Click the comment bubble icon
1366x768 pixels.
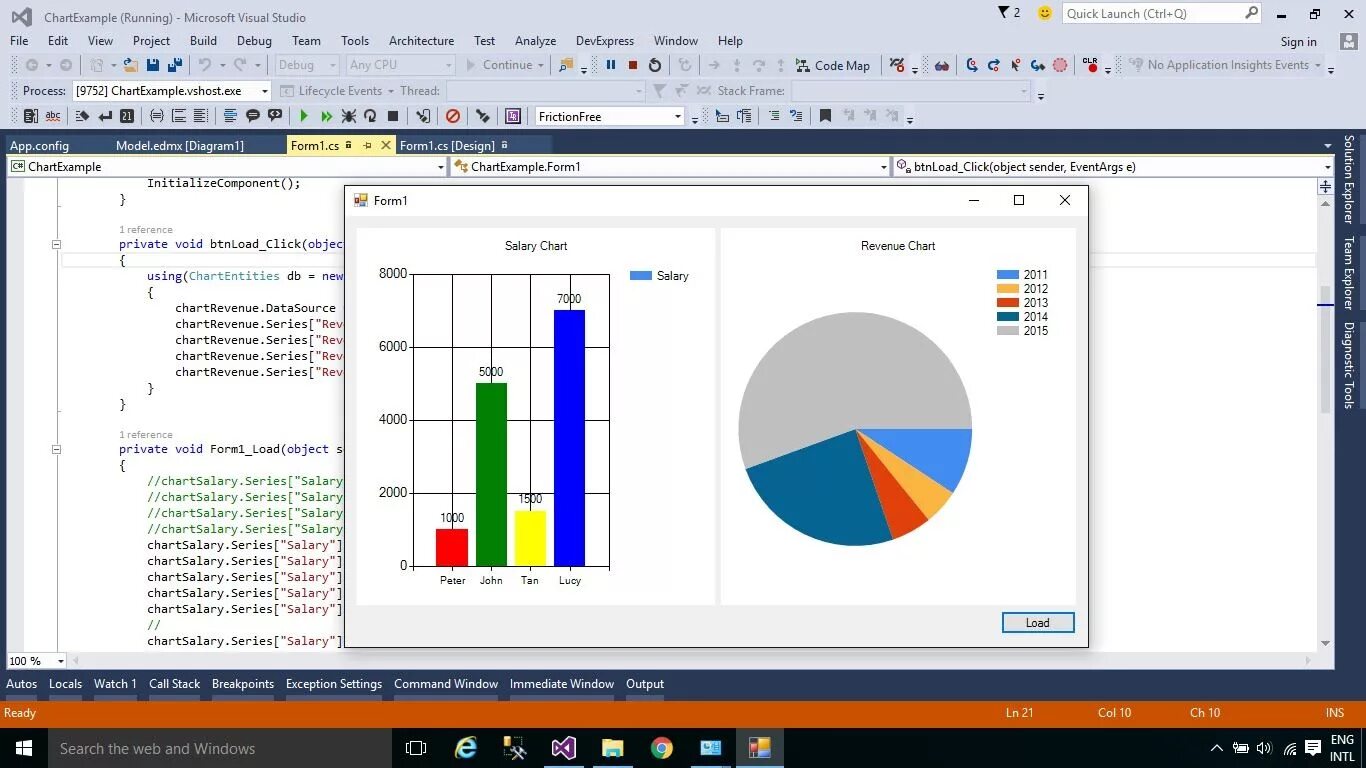[253, 116]
